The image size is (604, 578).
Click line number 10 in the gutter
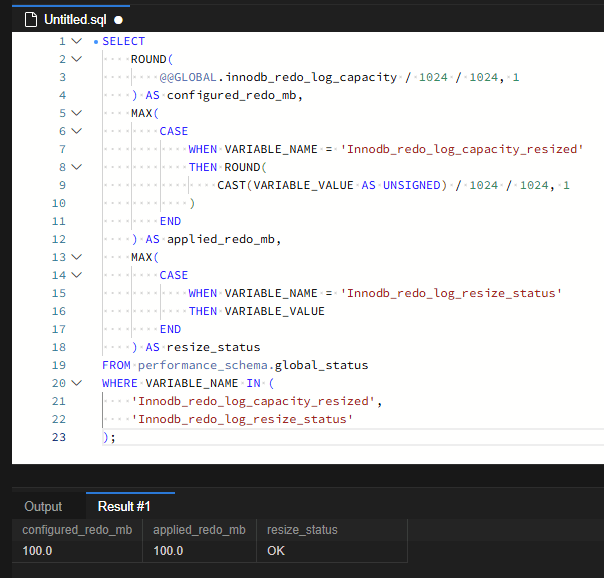pyautogui.click(x=59, y=203)
